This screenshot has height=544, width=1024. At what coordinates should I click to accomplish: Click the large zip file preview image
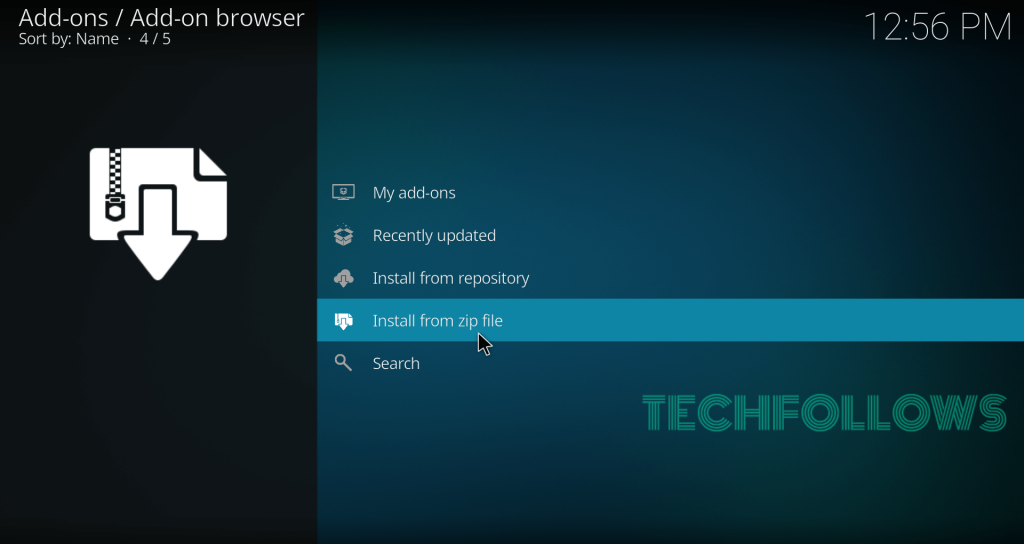[158, 214]
